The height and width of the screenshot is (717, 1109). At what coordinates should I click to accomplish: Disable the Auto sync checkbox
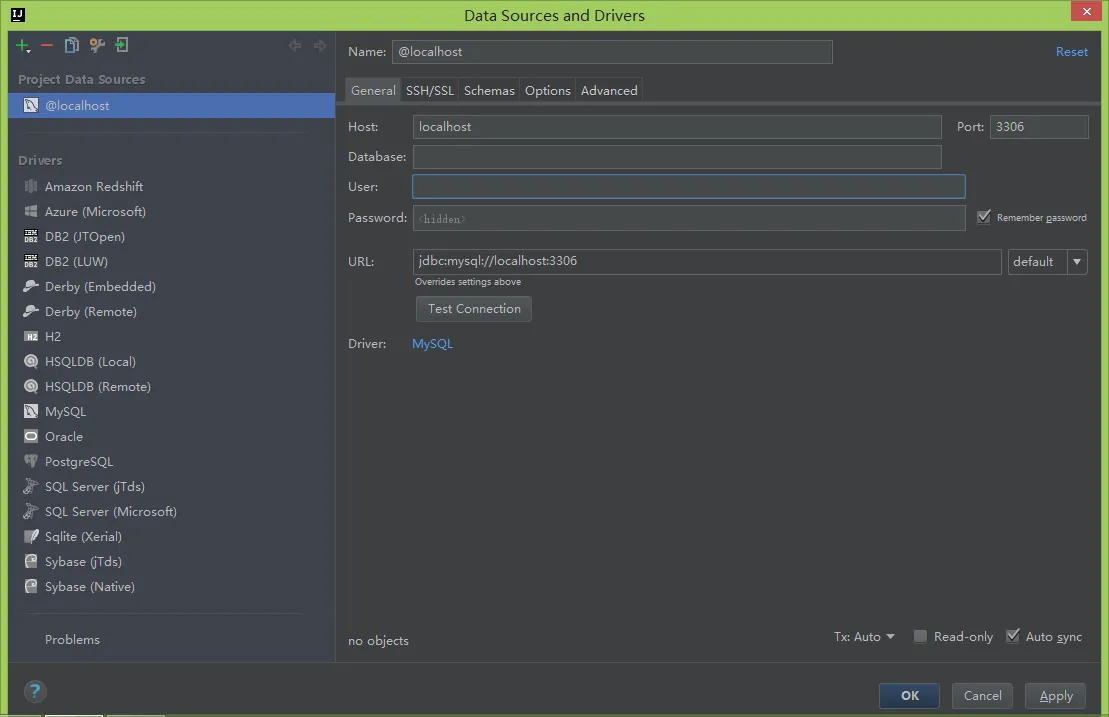point(1012,637)
